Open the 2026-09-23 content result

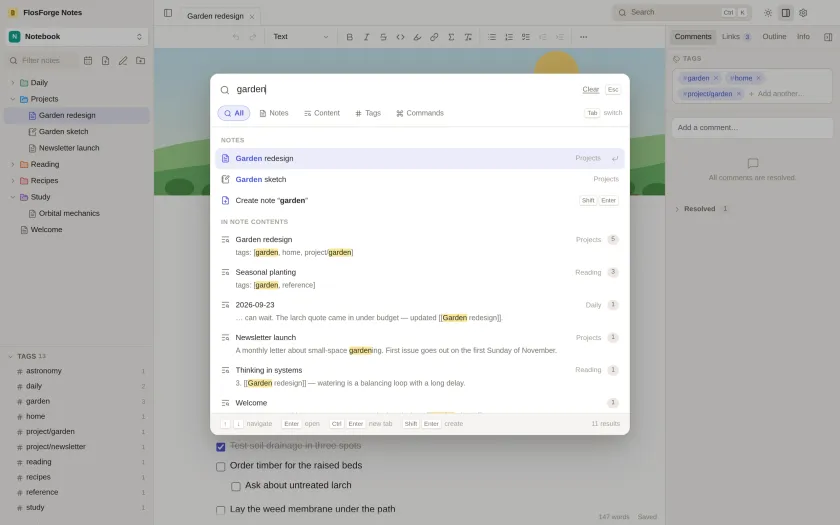(x=419, y=311)
